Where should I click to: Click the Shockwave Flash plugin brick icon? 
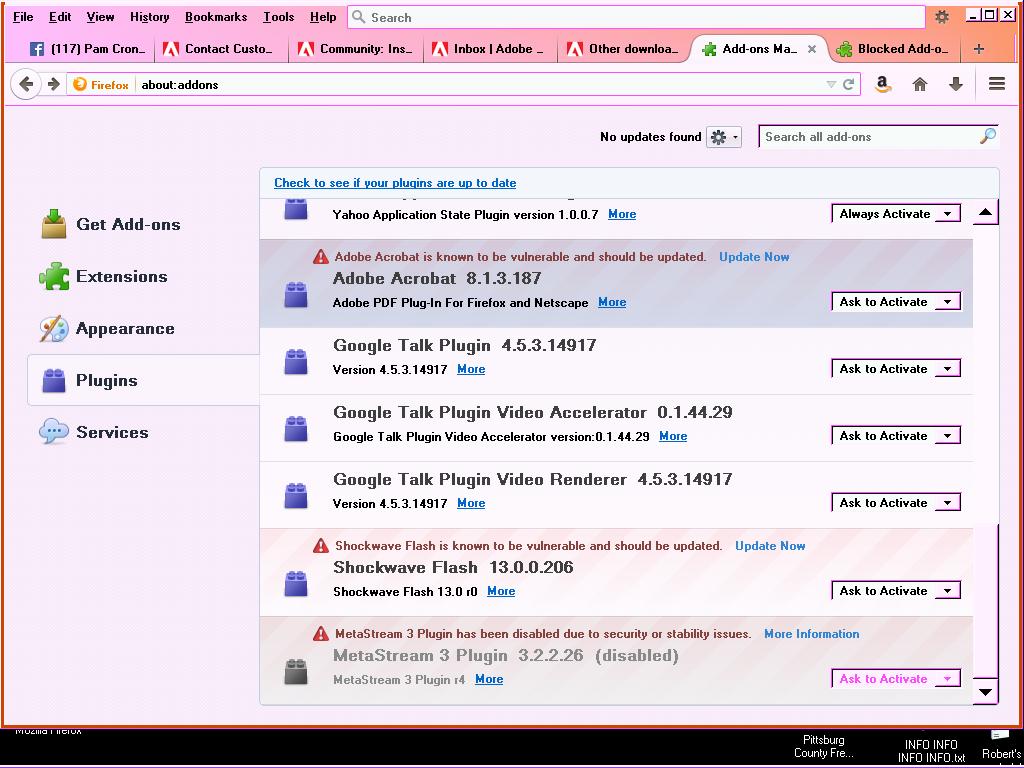296,584
